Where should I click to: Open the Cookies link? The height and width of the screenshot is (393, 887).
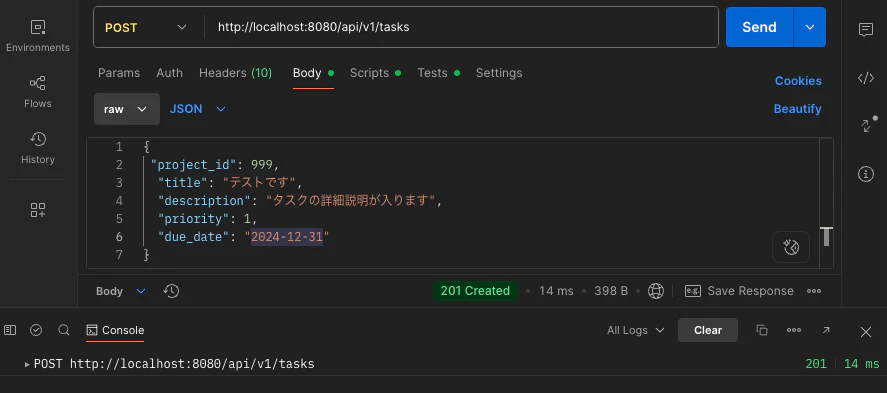(798, 81)
